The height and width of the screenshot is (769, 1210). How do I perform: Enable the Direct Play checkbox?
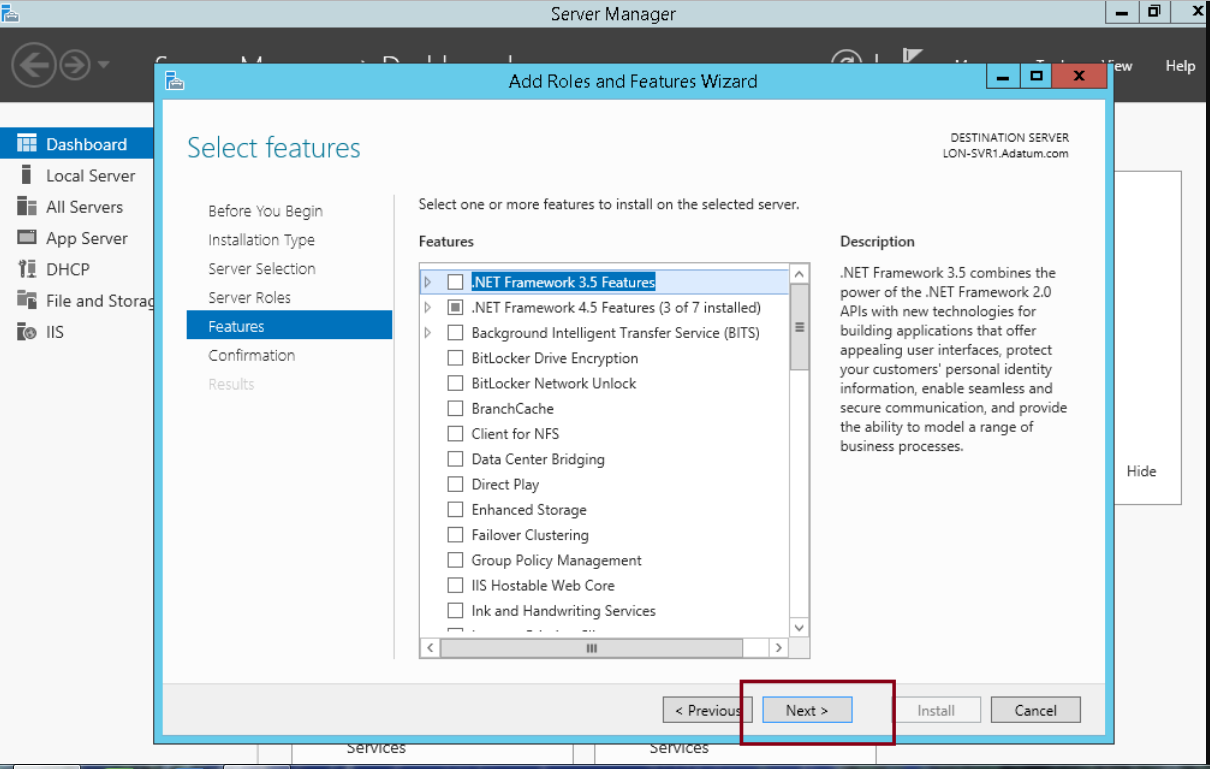[x=455, y=485]
